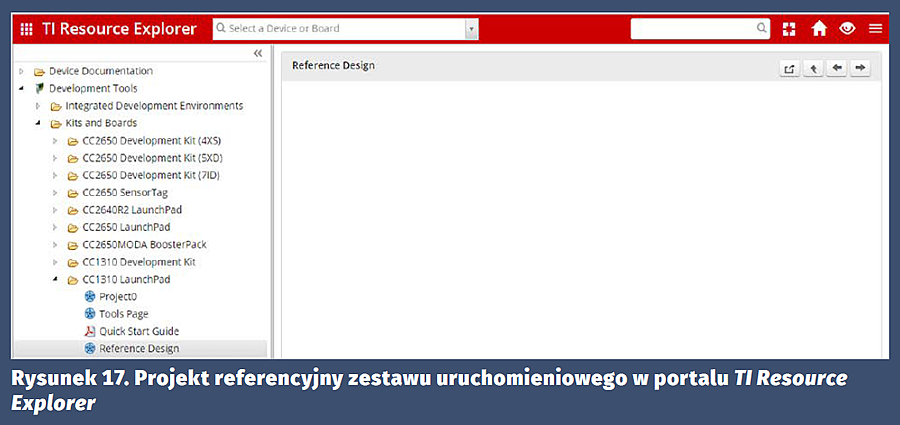Go forward with the right arrow button
Image resolution: width=900 pixels, height=425 pixels.
tap(860, 69)
